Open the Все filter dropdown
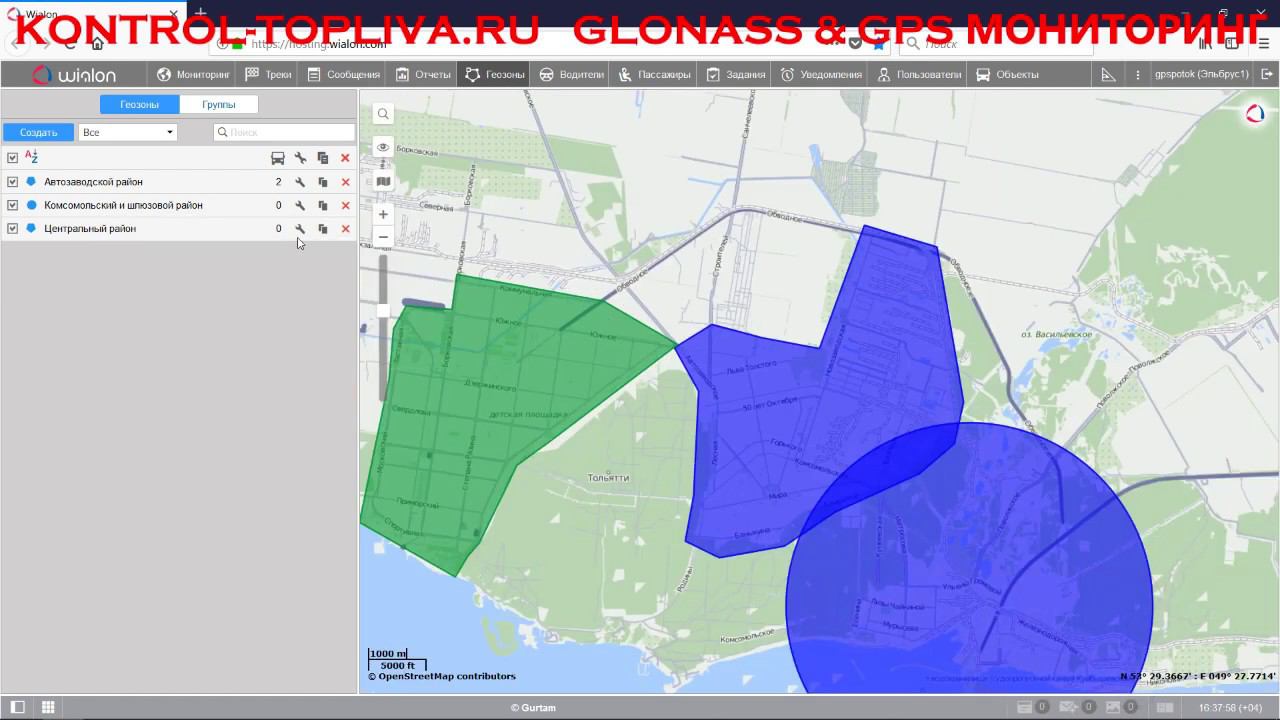This screenshot has height=720, width=1280. tap(127, 132)
